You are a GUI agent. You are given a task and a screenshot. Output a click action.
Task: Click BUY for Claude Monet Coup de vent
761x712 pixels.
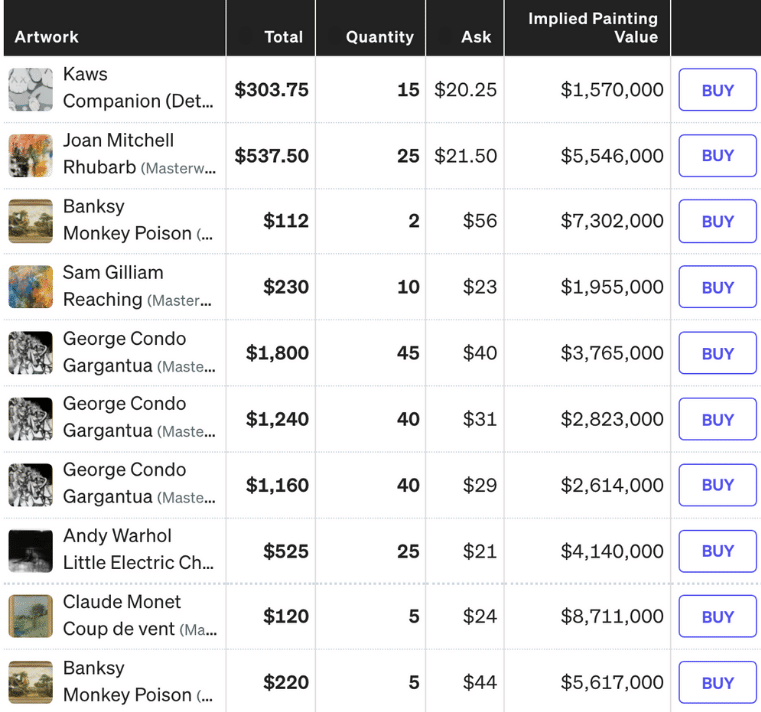(x=717, y=617)
